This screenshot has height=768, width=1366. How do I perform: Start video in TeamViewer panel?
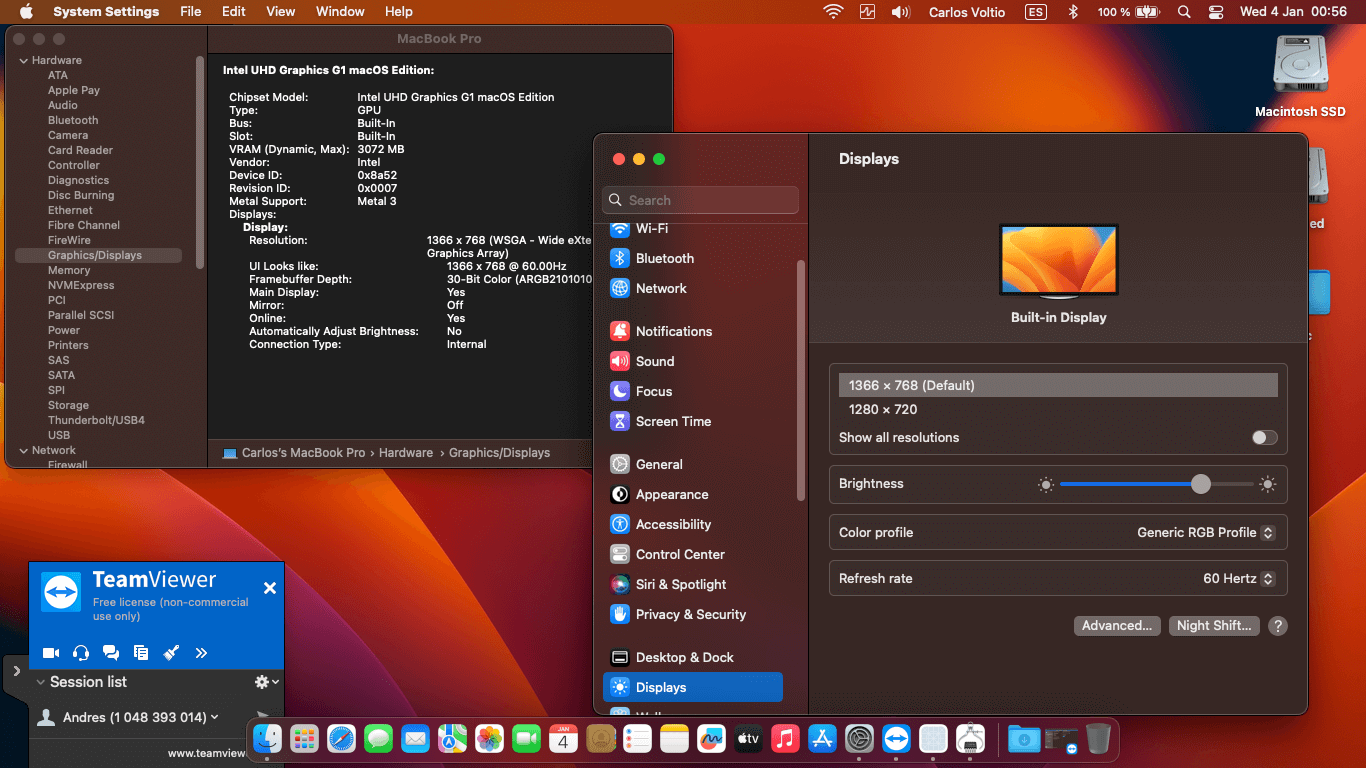click(51, 653)
